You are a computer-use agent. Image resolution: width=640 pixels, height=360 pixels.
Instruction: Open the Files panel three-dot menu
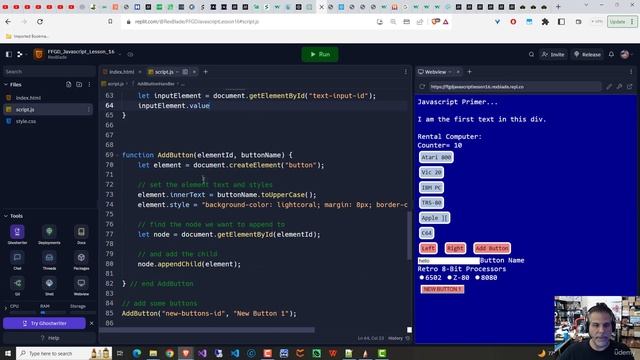[89, 84]
